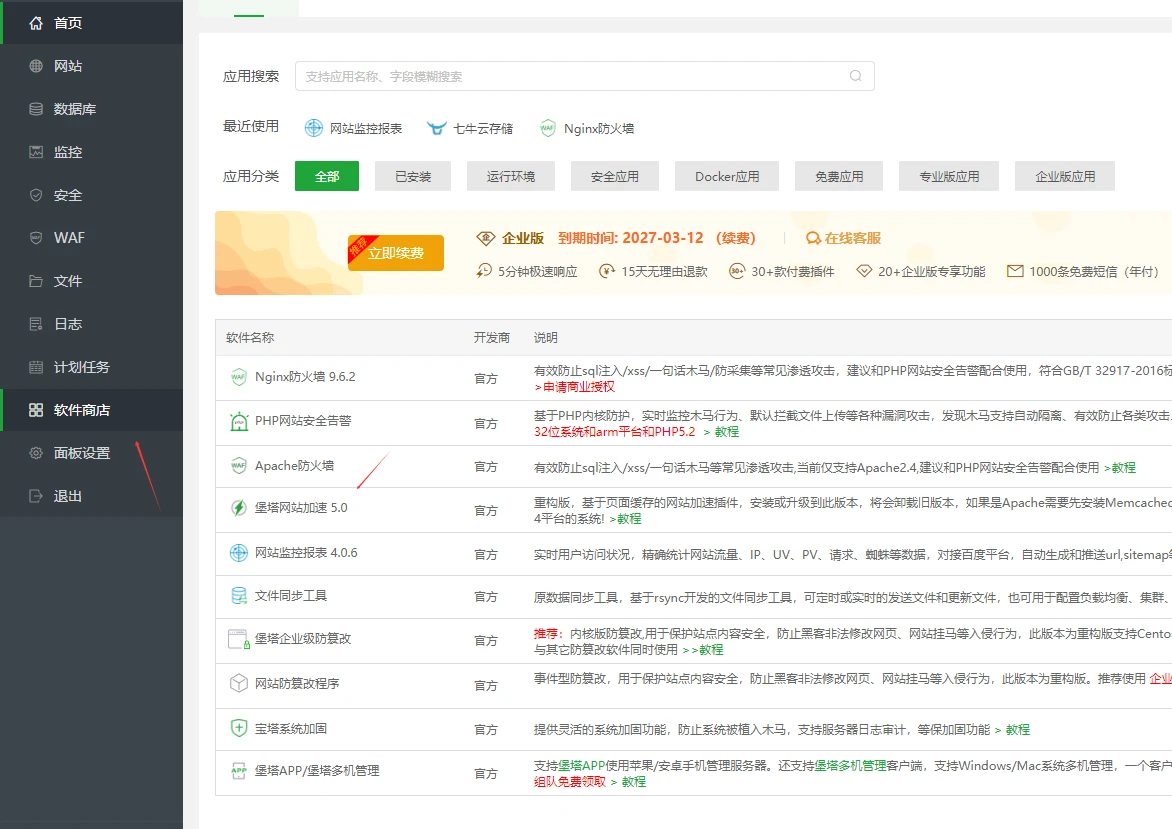The image size is (1172, 829).
Task: Open 教程 link in PHP网站安全告警 row
Action: tap(727, 431)
